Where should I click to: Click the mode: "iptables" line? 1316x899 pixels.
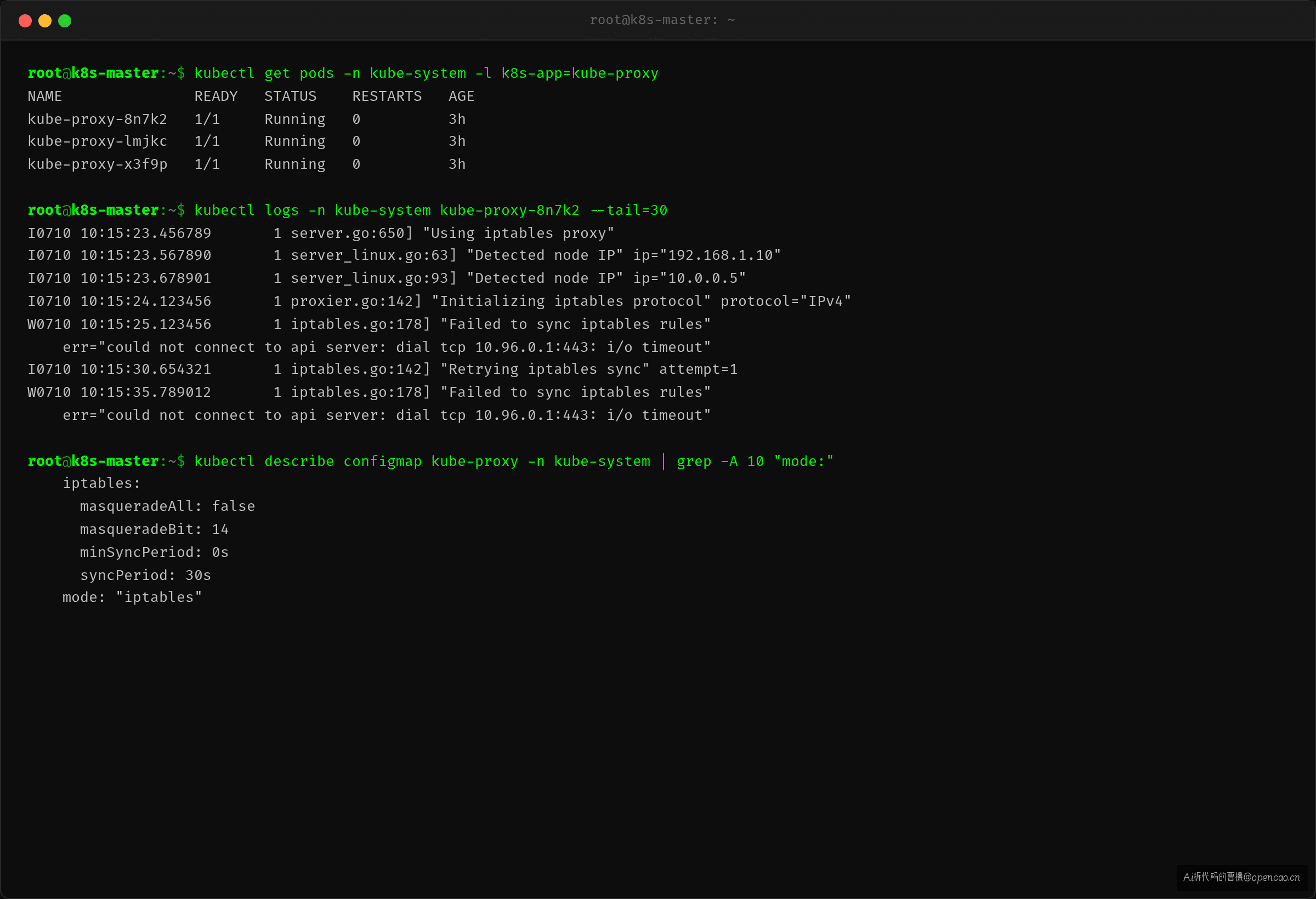(x=132, y=598)
